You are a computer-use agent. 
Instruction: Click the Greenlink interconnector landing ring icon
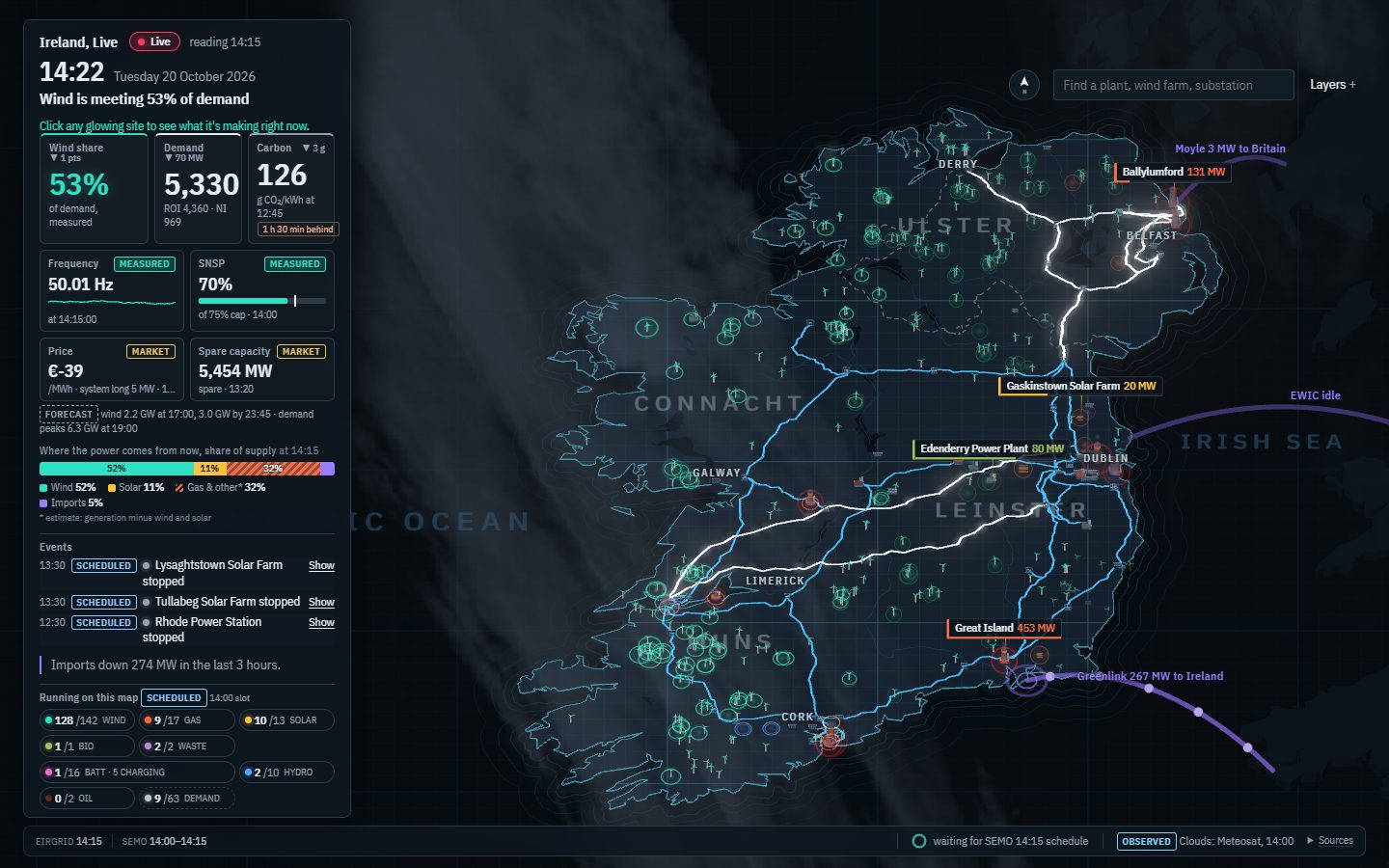coord(1029,680)
